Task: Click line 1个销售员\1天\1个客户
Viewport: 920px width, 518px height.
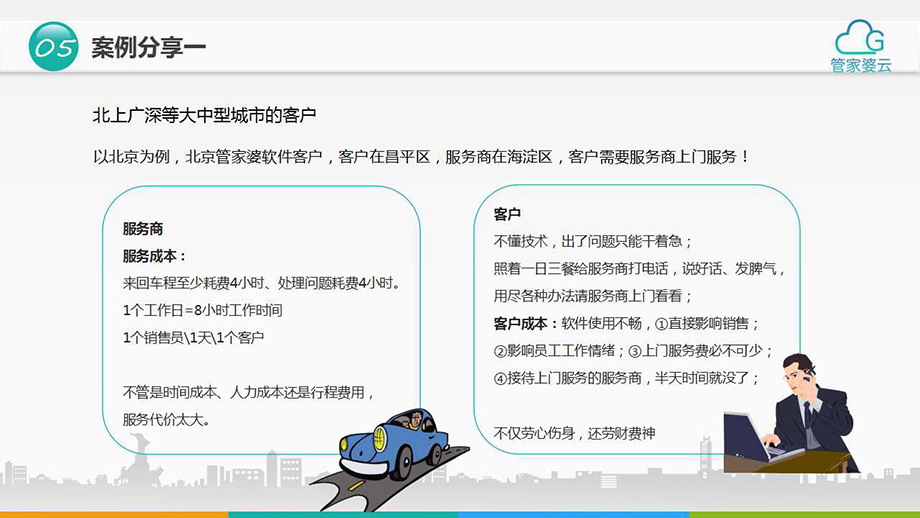Action: tap(194, 337)
